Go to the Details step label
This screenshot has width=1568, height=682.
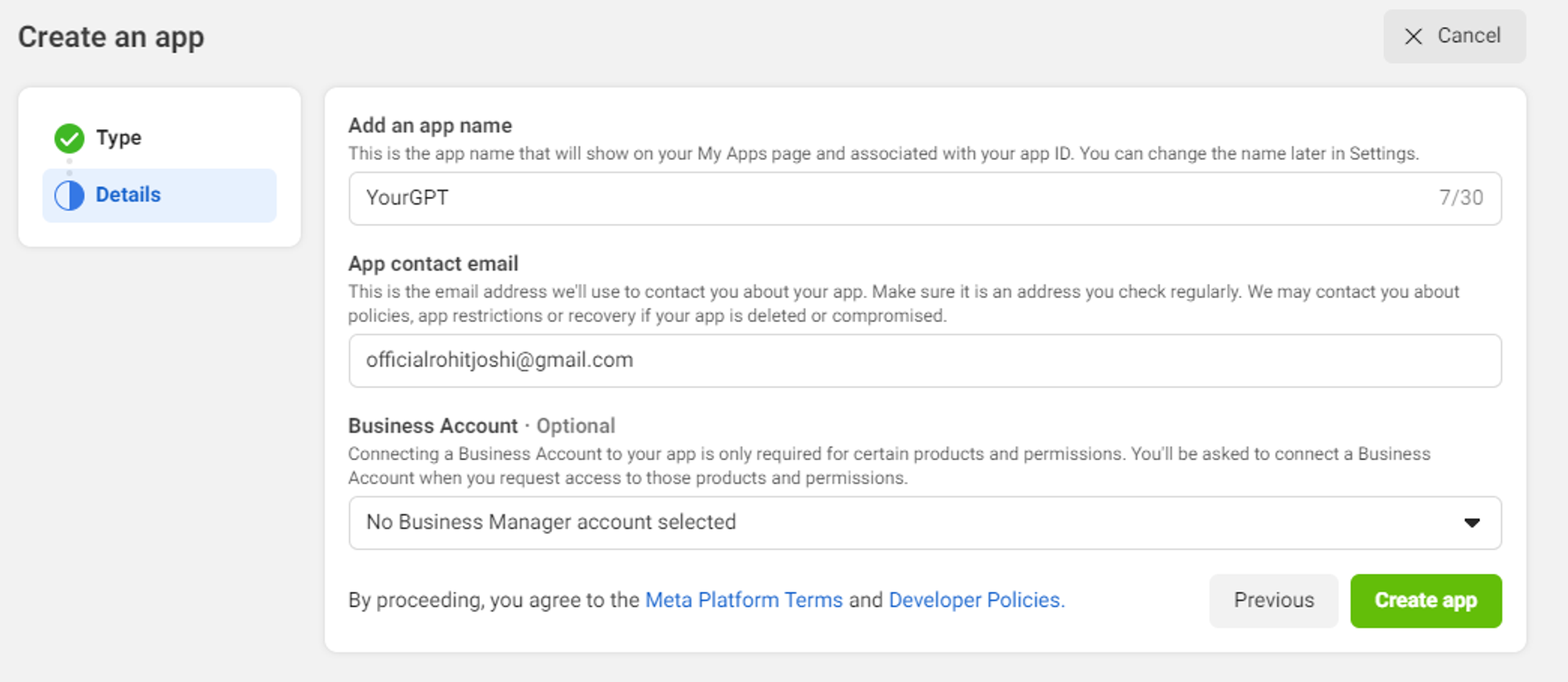(x=128, y=195)
